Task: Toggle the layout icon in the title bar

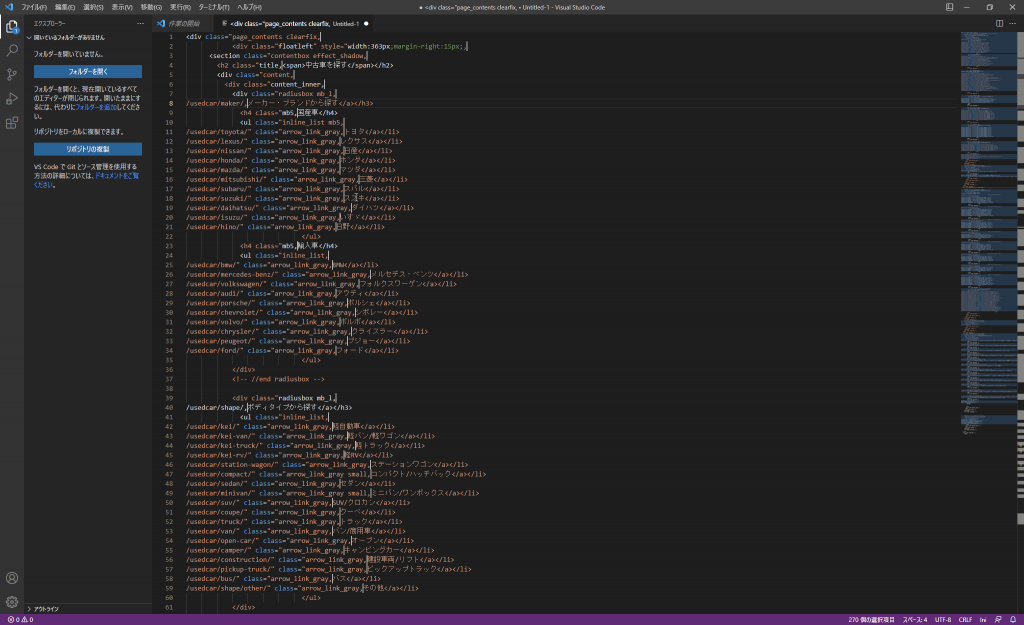Action: pos(950,7)
